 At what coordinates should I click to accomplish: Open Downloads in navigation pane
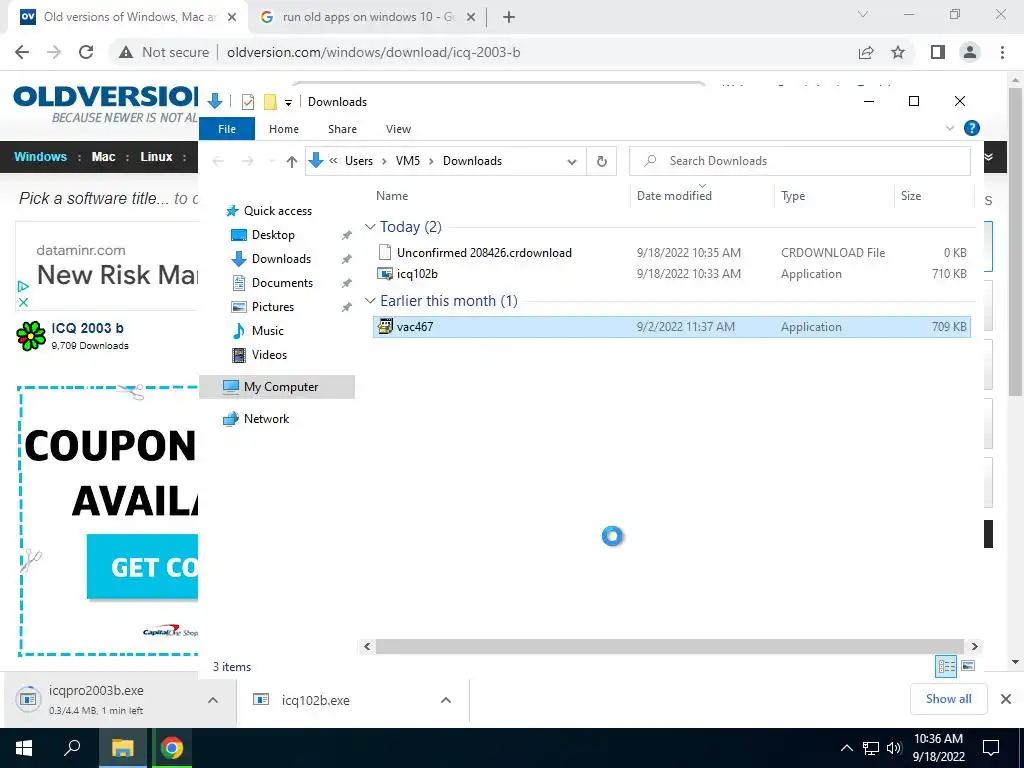tap(281, 259)
